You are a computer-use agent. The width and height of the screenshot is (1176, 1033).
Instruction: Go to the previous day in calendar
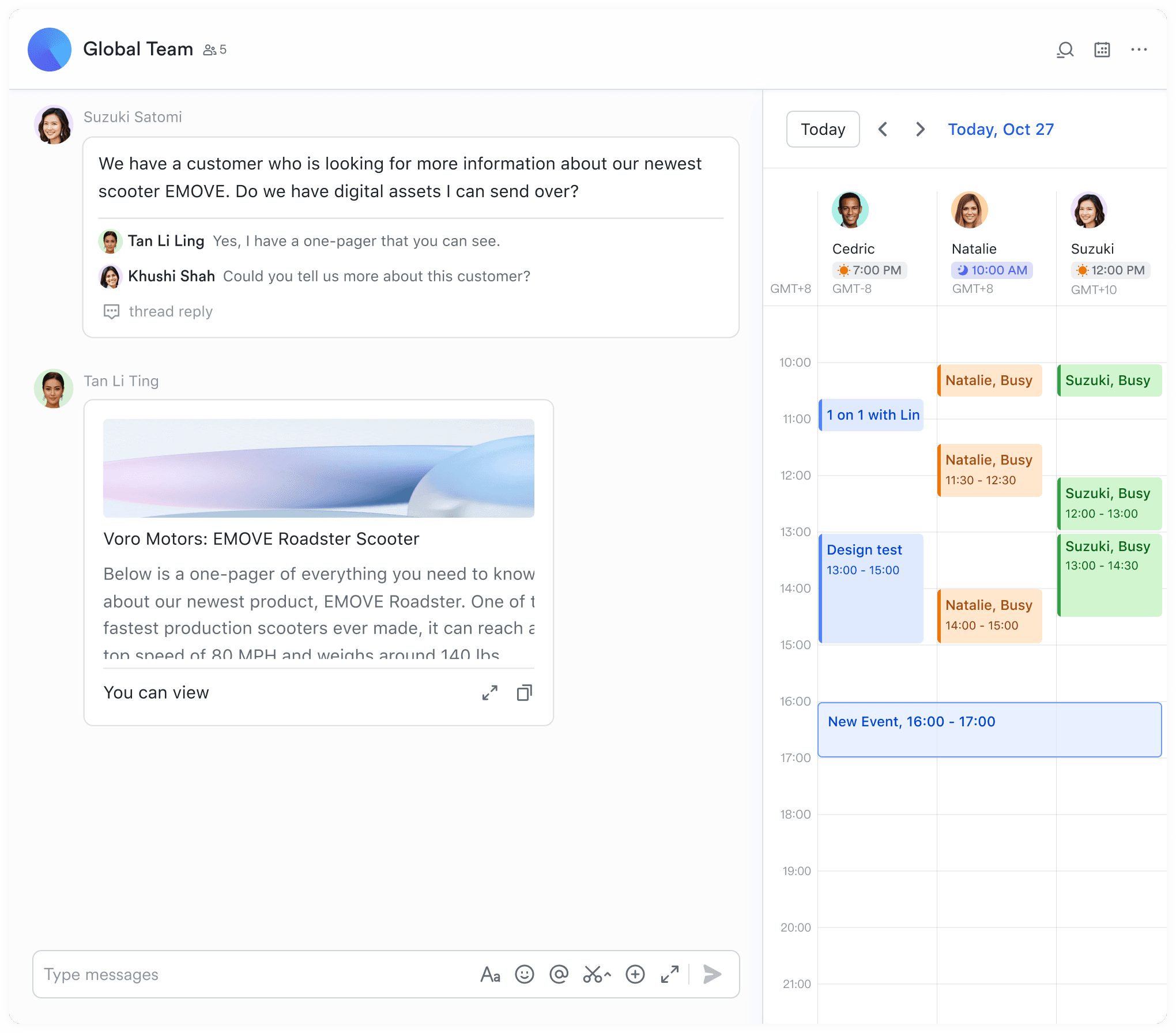(883, 129)
